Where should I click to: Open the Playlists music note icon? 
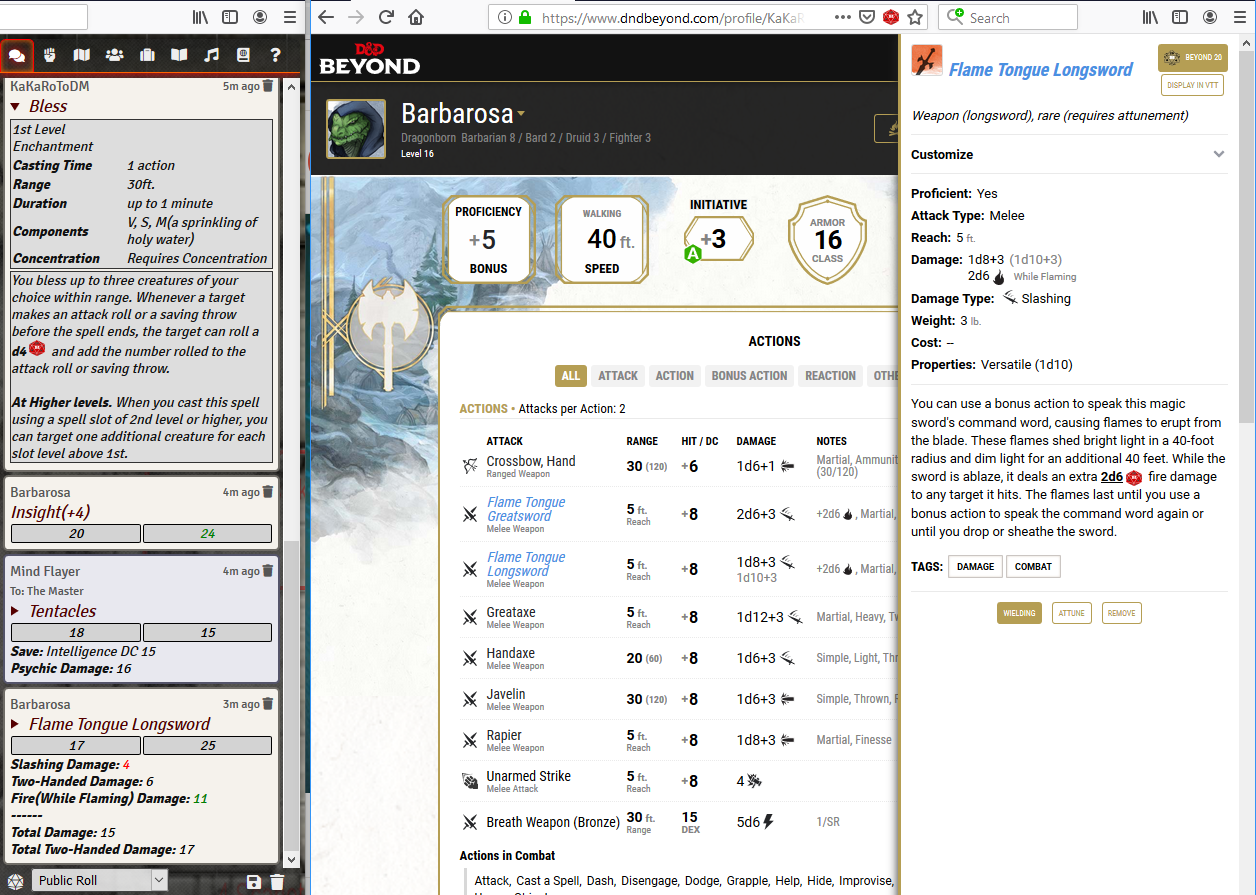pos(211,55)
